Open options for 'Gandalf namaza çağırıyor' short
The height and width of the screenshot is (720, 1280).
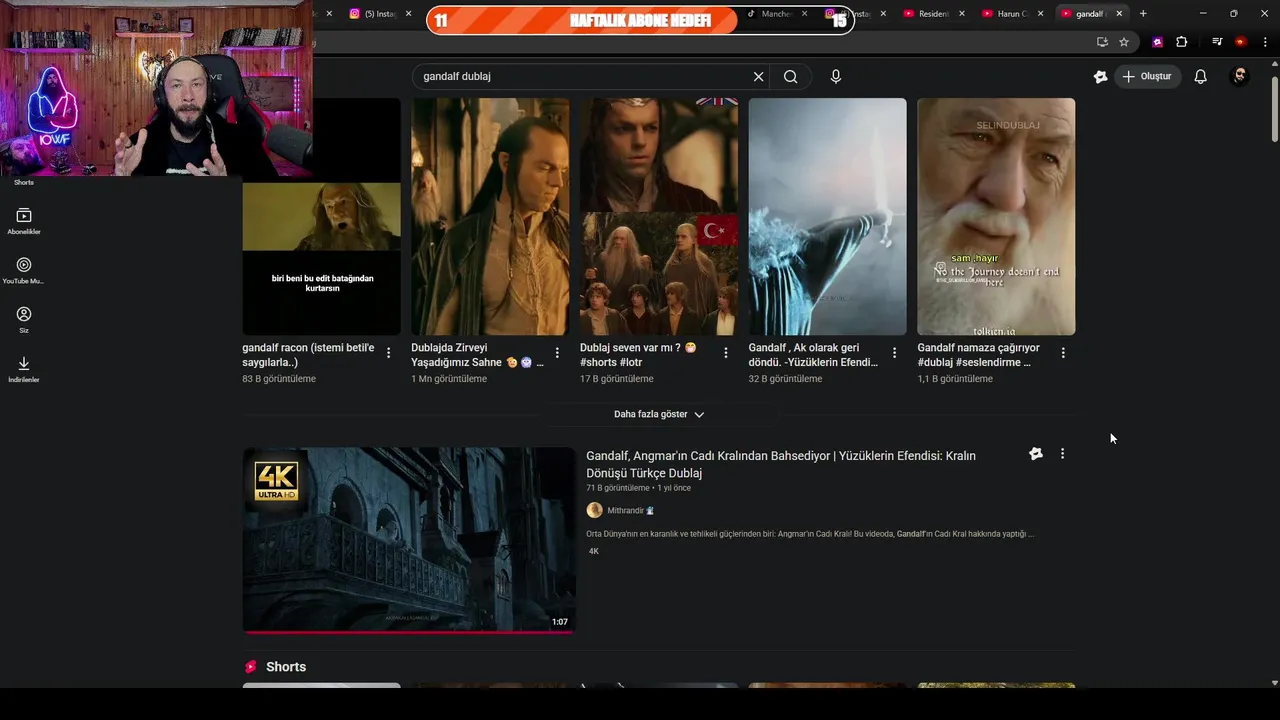1063,353
